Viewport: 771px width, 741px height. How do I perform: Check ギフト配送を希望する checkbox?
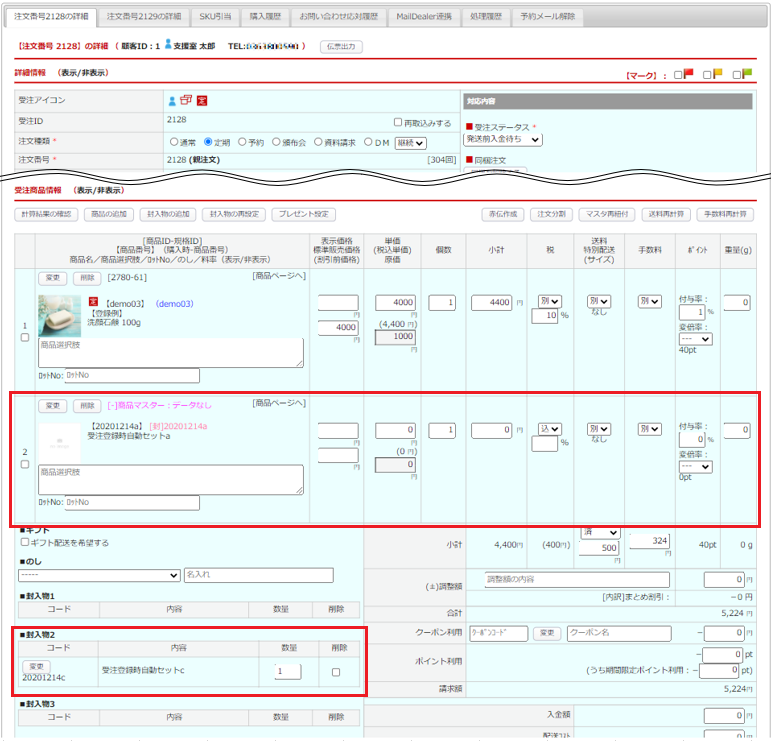click(x=25, y=542)
